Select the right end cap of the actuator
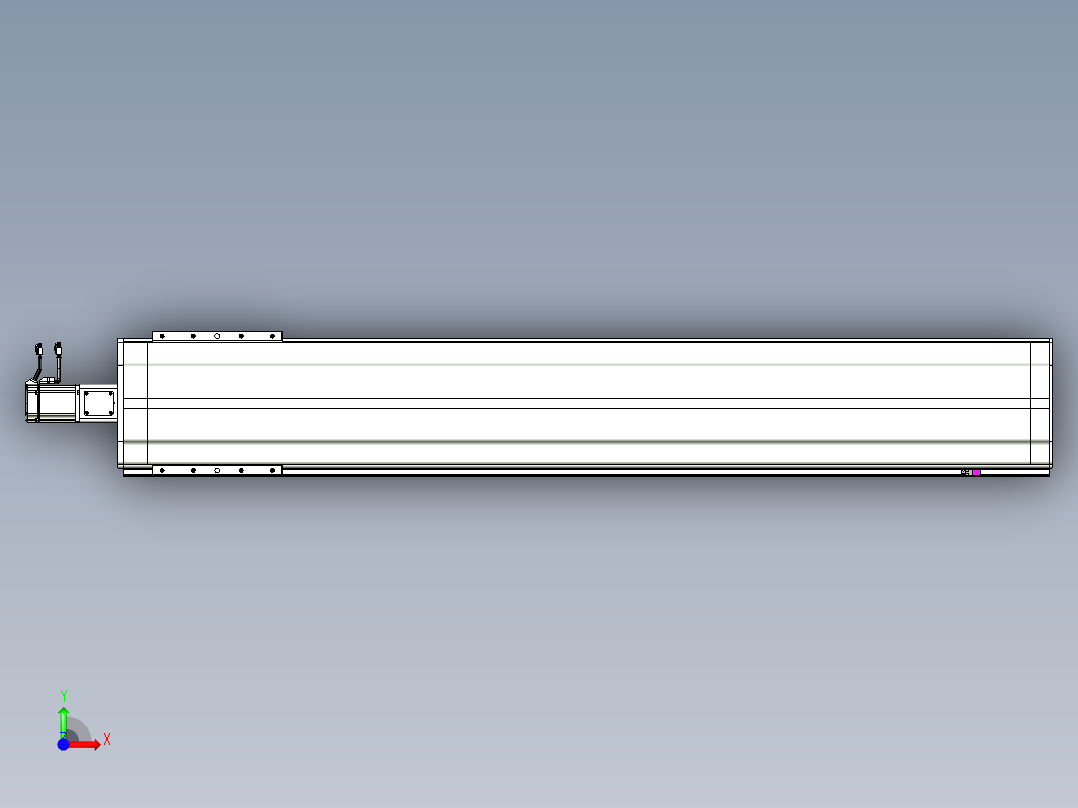Screen dimensions: 1078x808 click(1041, 403)
